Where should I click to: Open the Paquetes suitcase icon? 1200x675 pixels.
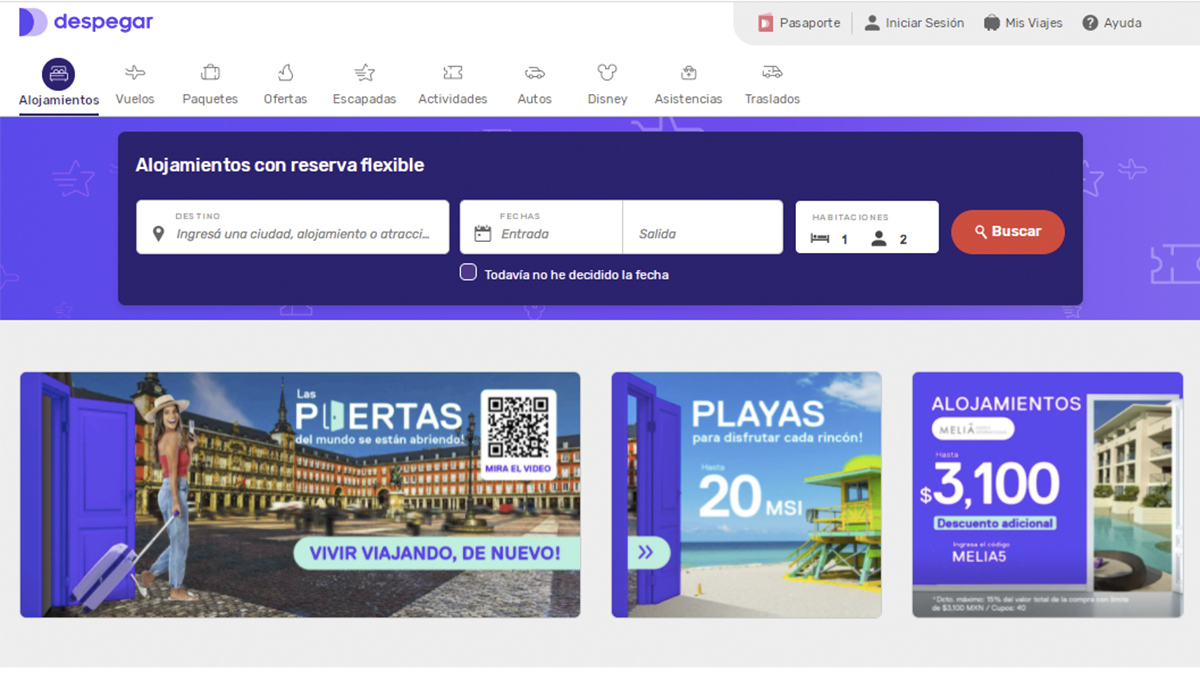point(210,73)
